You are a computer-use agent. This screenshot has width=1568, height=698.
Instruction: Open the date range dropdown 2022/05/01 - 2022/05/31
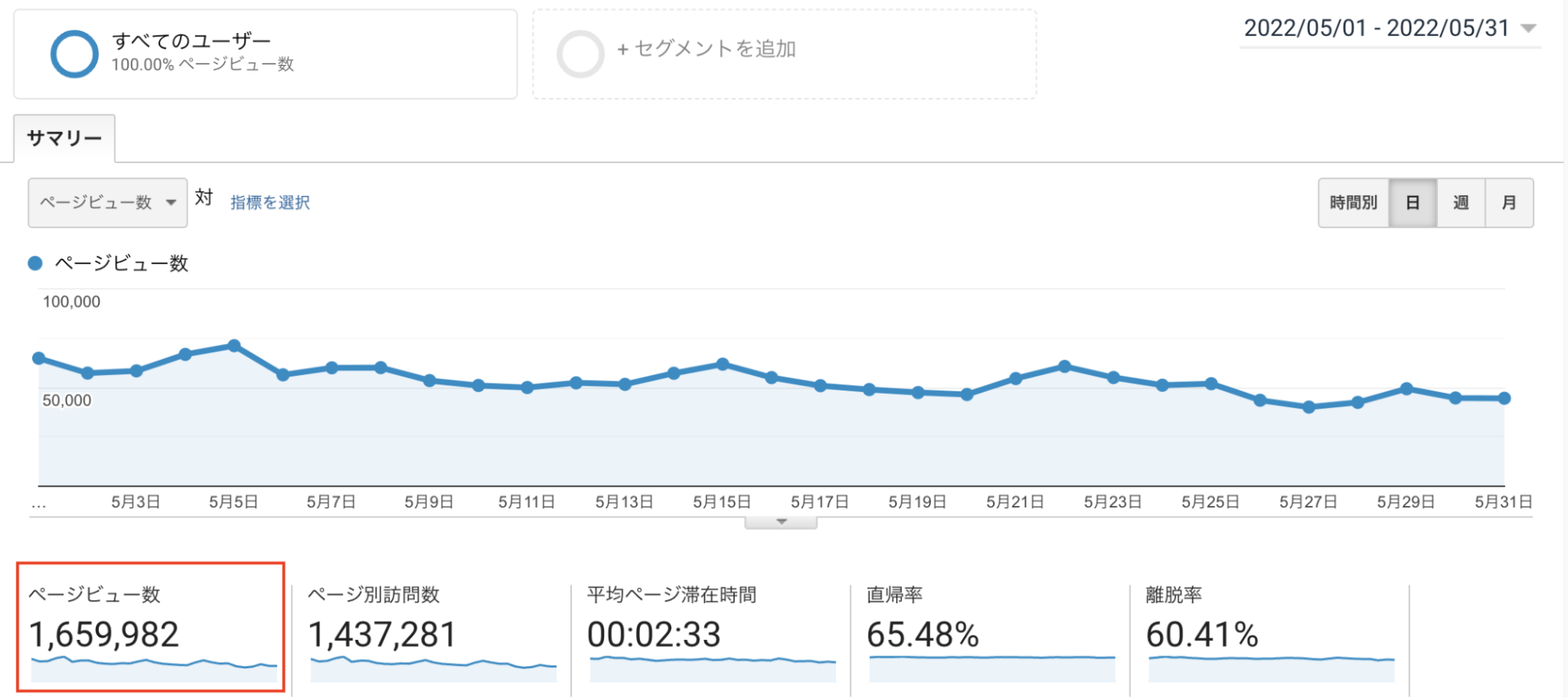[1390, 29]
